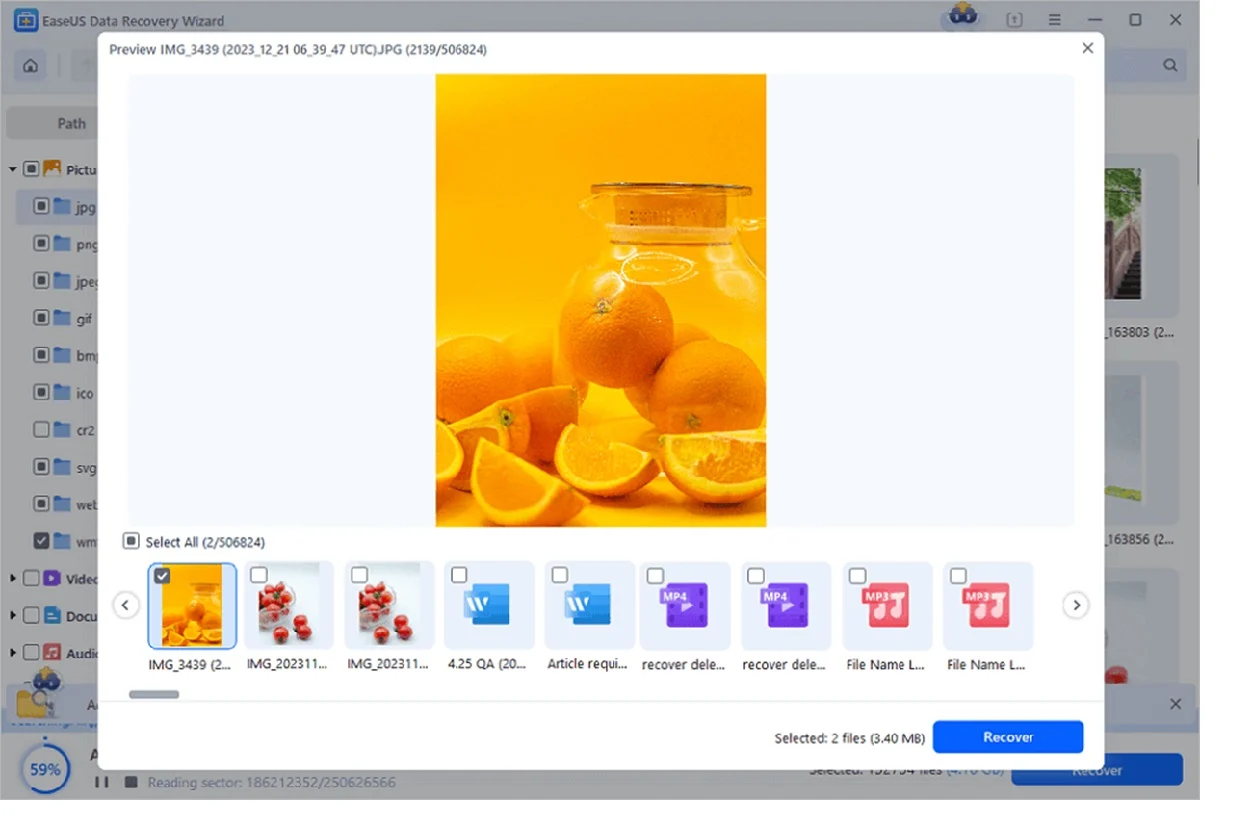Click the Path column header
This screenshot has width=1246, height=831.
(x=70, y=123)
